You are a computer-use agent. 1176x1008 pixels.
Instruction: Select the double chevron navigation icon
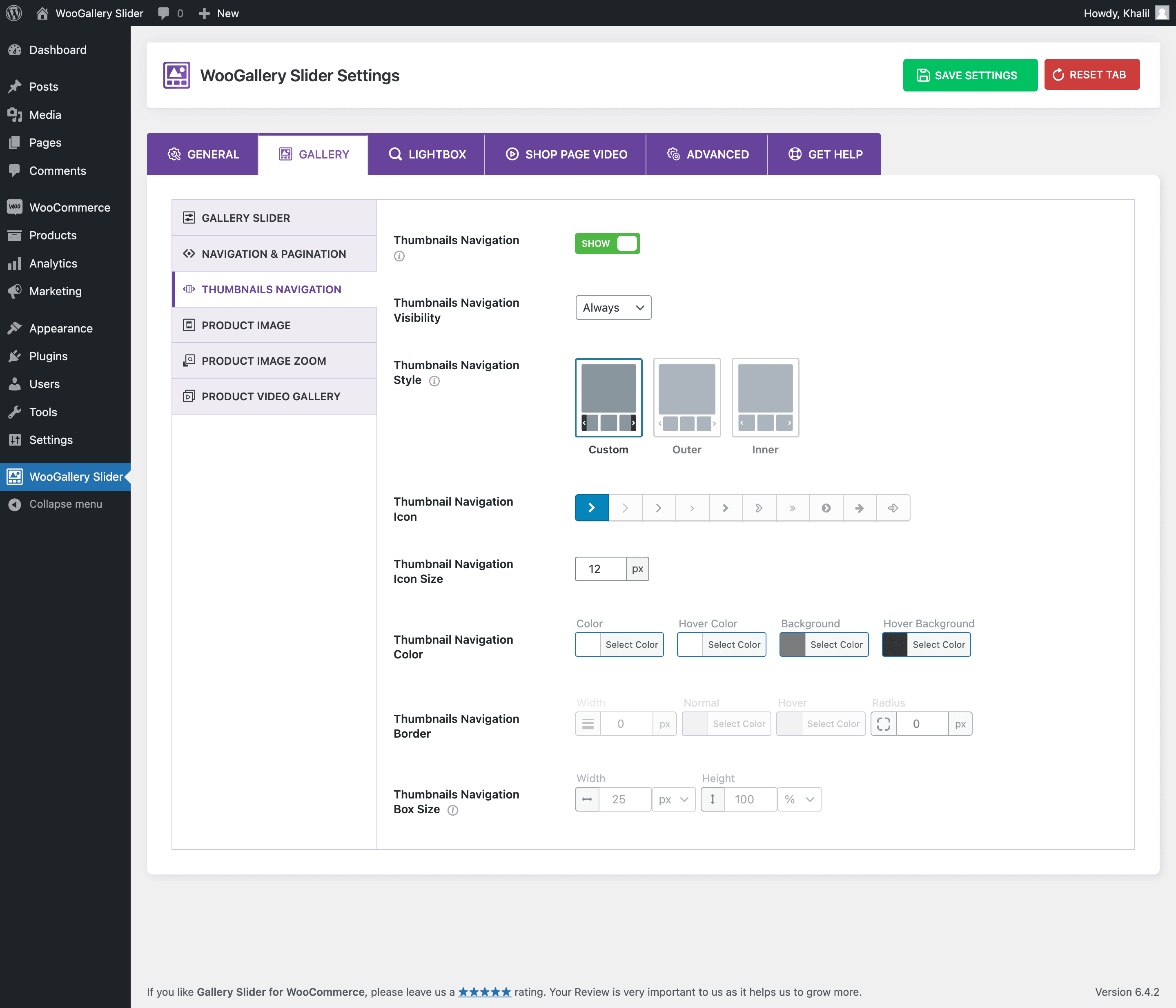(792, 508)
